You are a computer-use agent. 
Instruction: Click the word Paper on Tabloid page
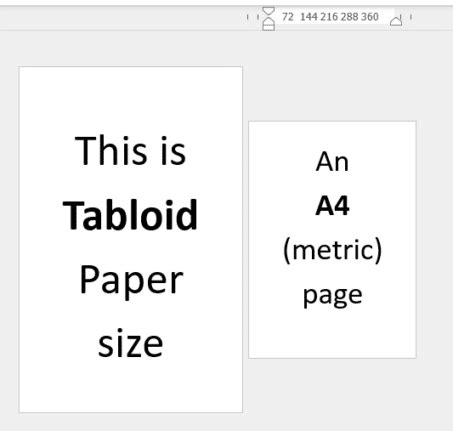[x=131, y=282]
